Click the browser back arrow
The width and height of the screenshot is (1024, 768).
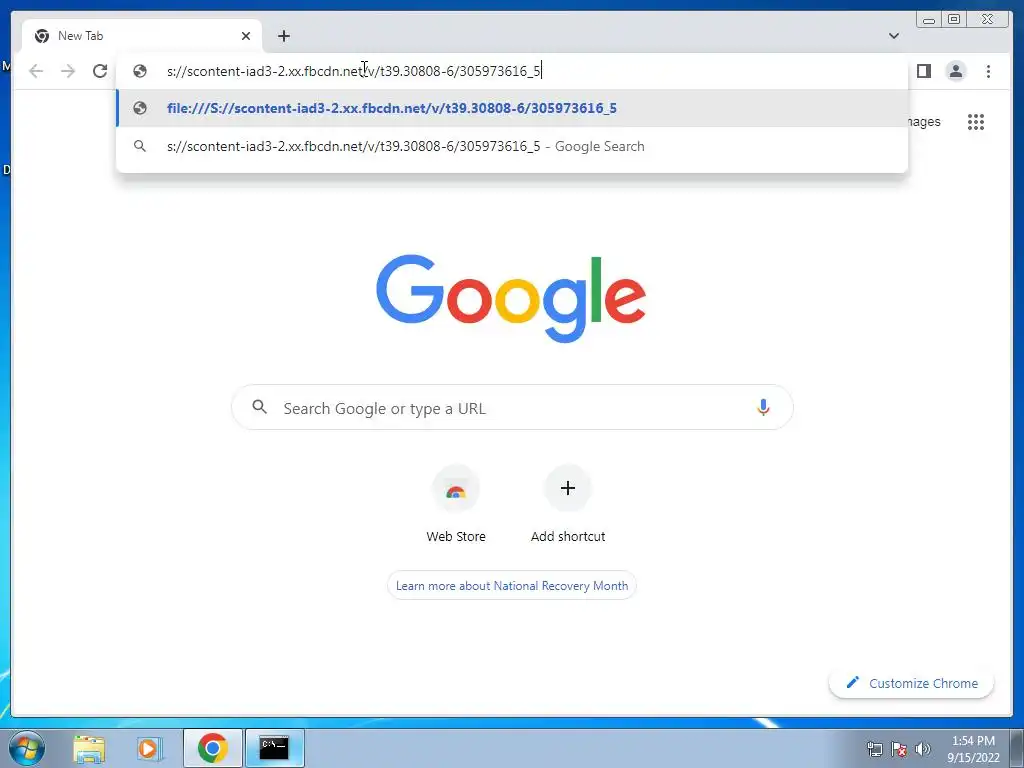pos(36,71)
